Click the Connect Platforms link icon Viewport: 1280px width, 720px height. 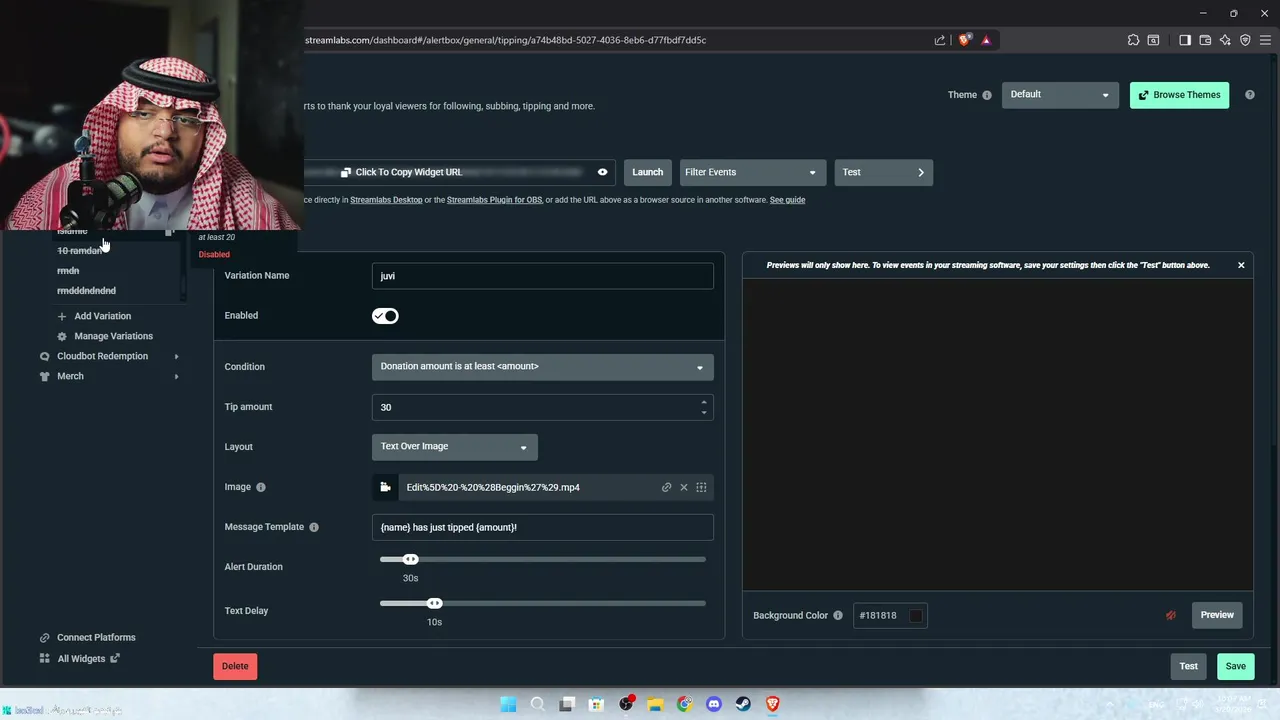[x=44, y=637]
